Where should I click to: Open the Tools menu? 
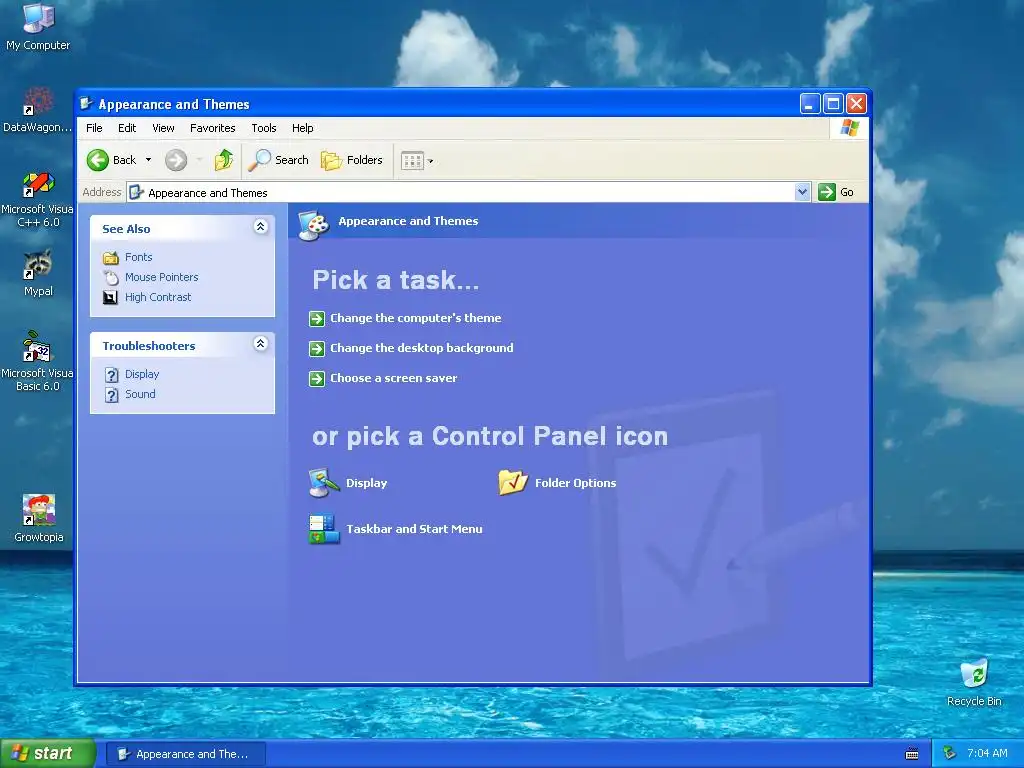click(264, 128)
